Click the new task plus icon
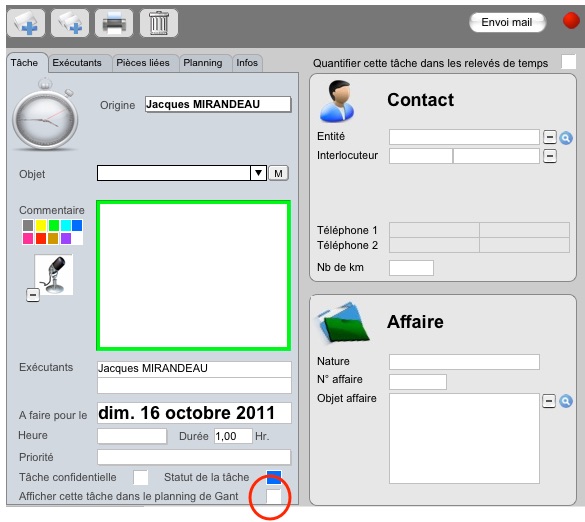Screen dimensions: 585x522 pos(26,23)
